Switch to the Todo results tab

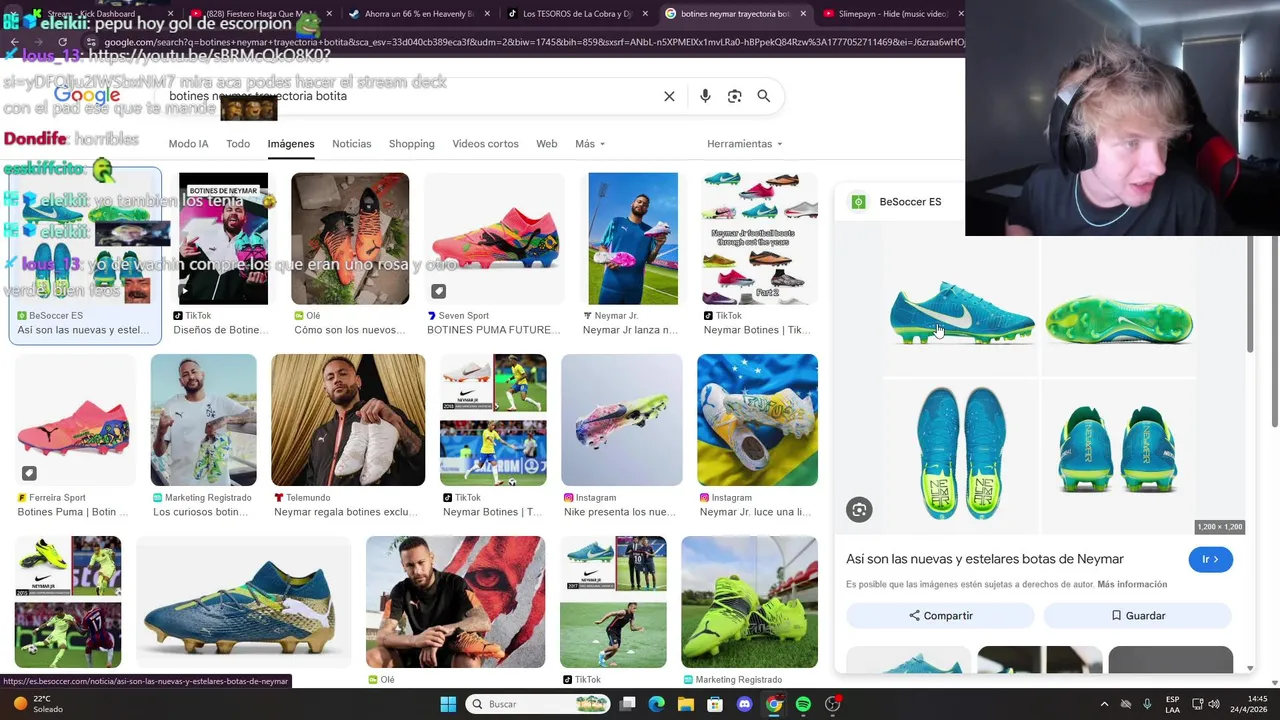pyautogui.click(x=238, y=144)
